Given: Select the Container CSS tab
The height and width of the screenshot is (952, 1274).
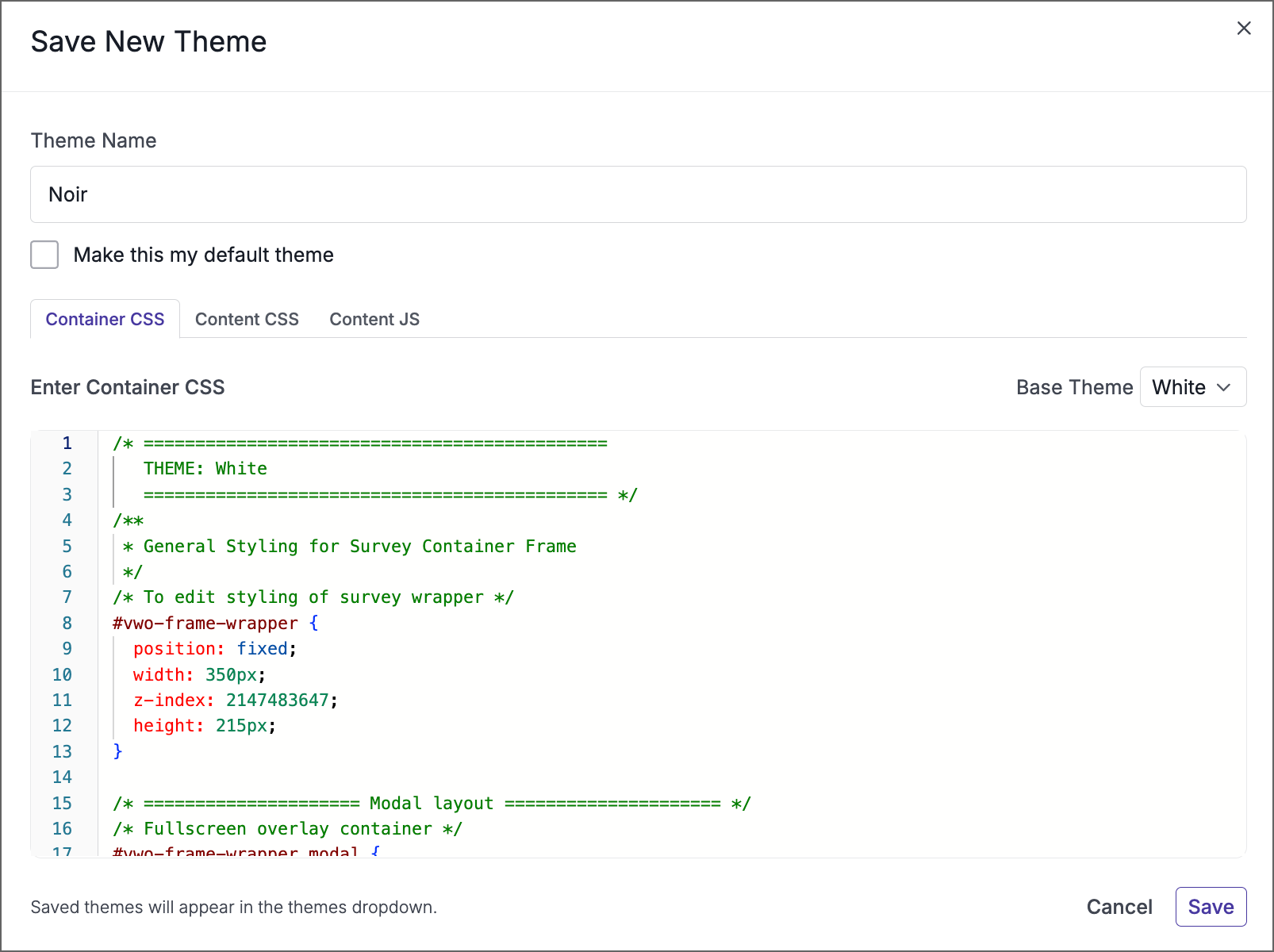Looking at the screenshot, I should point(105,319).
